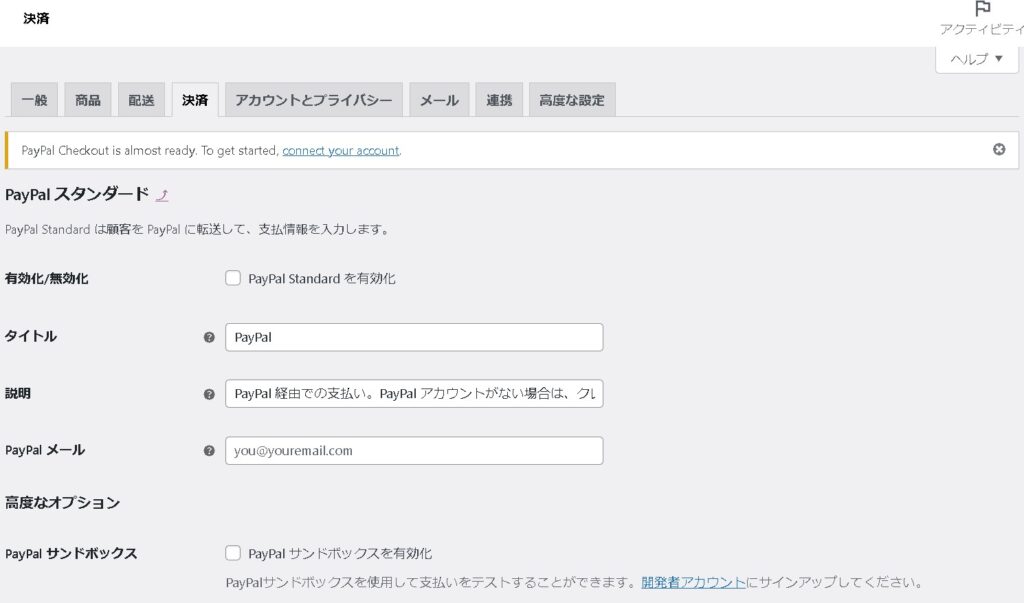This screenshot has height=603, width=1024.
Task: Click help icon next to 説明 field
Action: click(209, 394)
